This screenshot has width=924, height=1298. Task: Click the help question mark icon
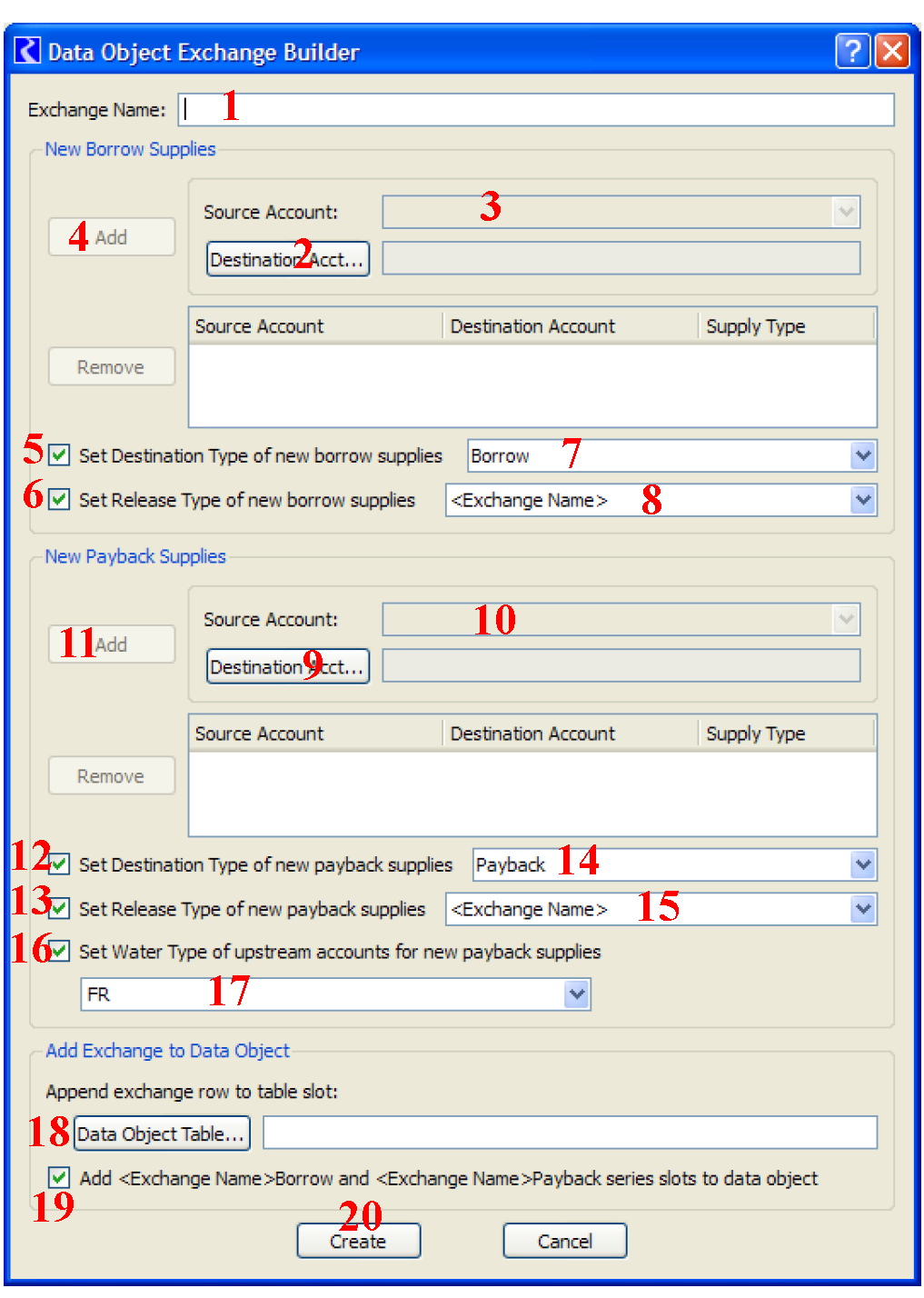coord(852,51)
